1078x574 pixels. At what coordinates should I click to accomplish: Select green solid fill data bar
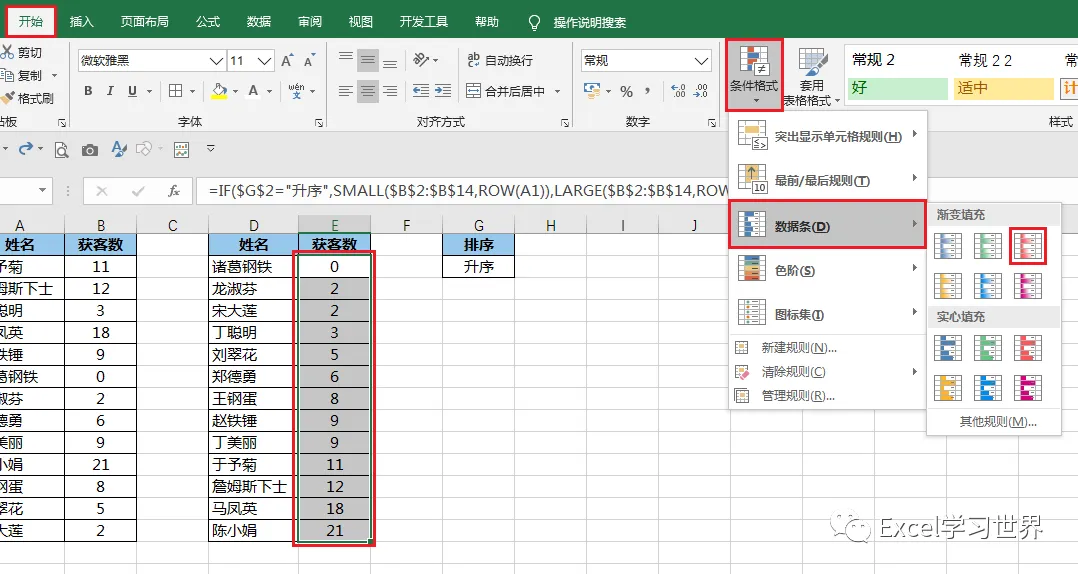tap(988, 349)
